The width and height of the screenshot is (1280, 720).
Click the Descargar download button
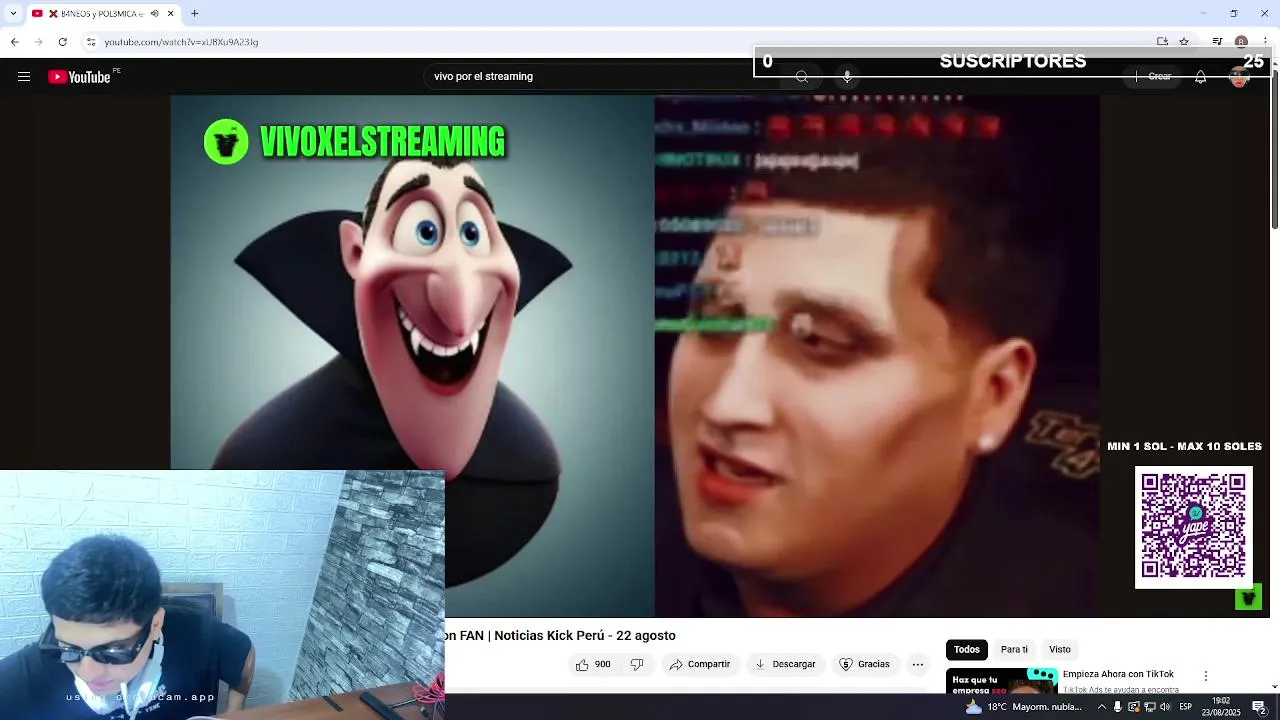coord(786,664)
